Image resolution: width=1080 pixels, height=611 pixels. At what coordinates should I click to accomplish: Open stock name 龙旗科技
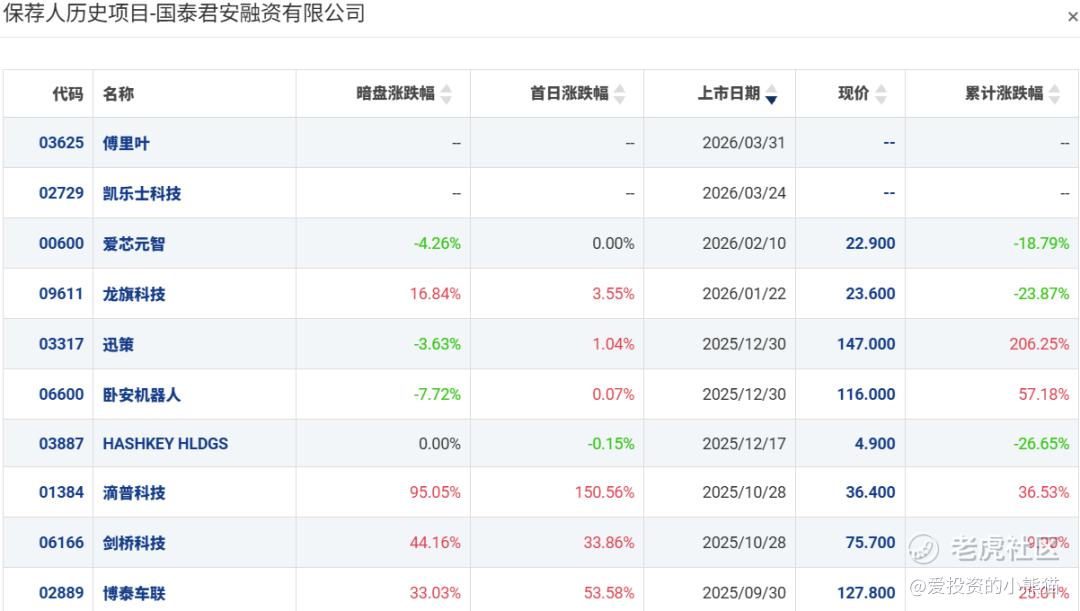pyautogui.click(x=134, y=294)
